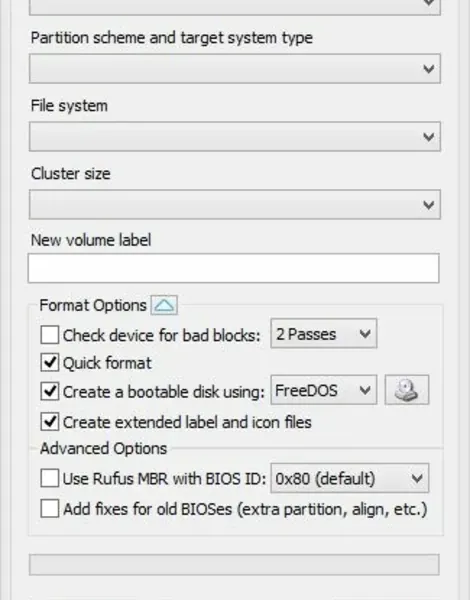Viewport: 470px width, 600px height.
Task: Open the Partition scheme and target system dropdown
Action: 235,69
